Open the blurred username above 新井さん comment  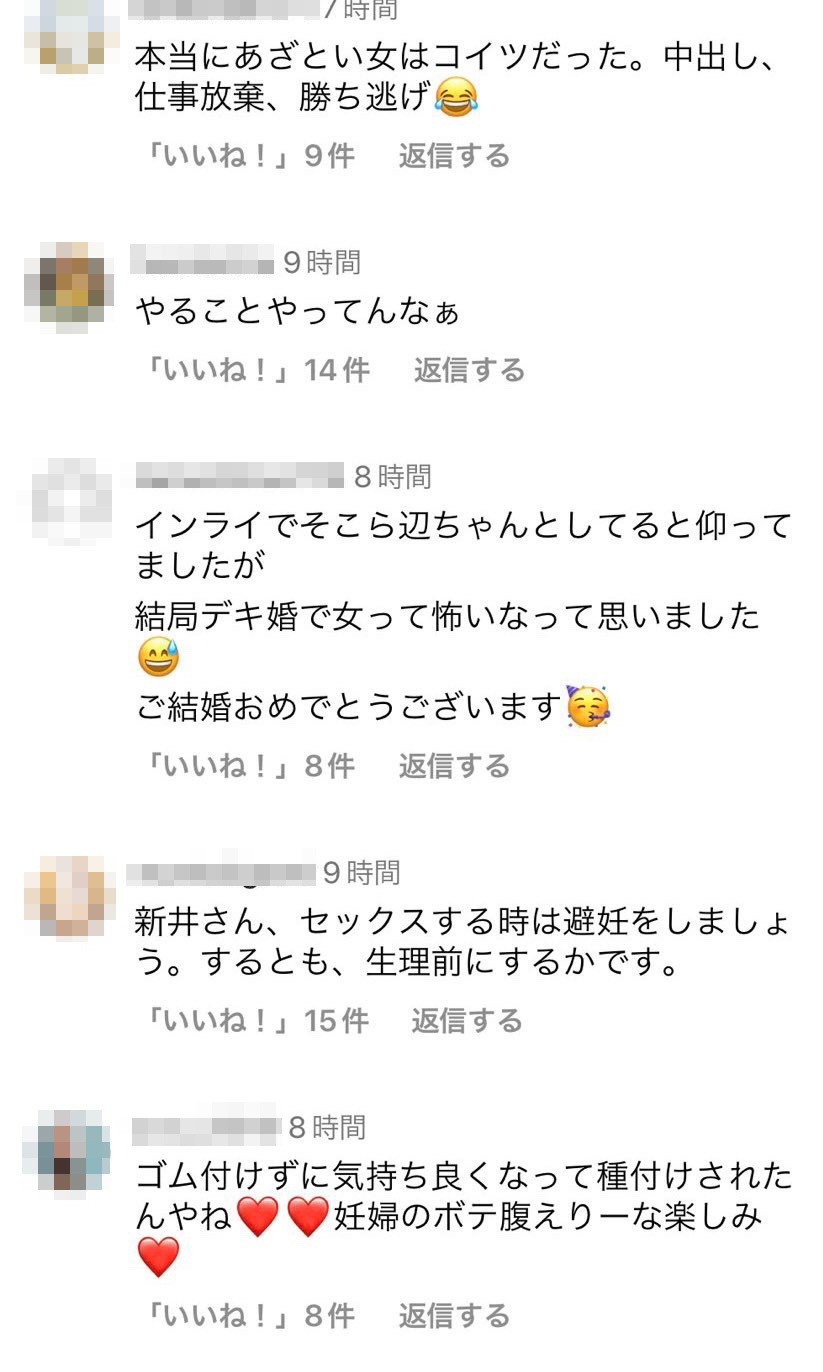(x=221, y=873)
